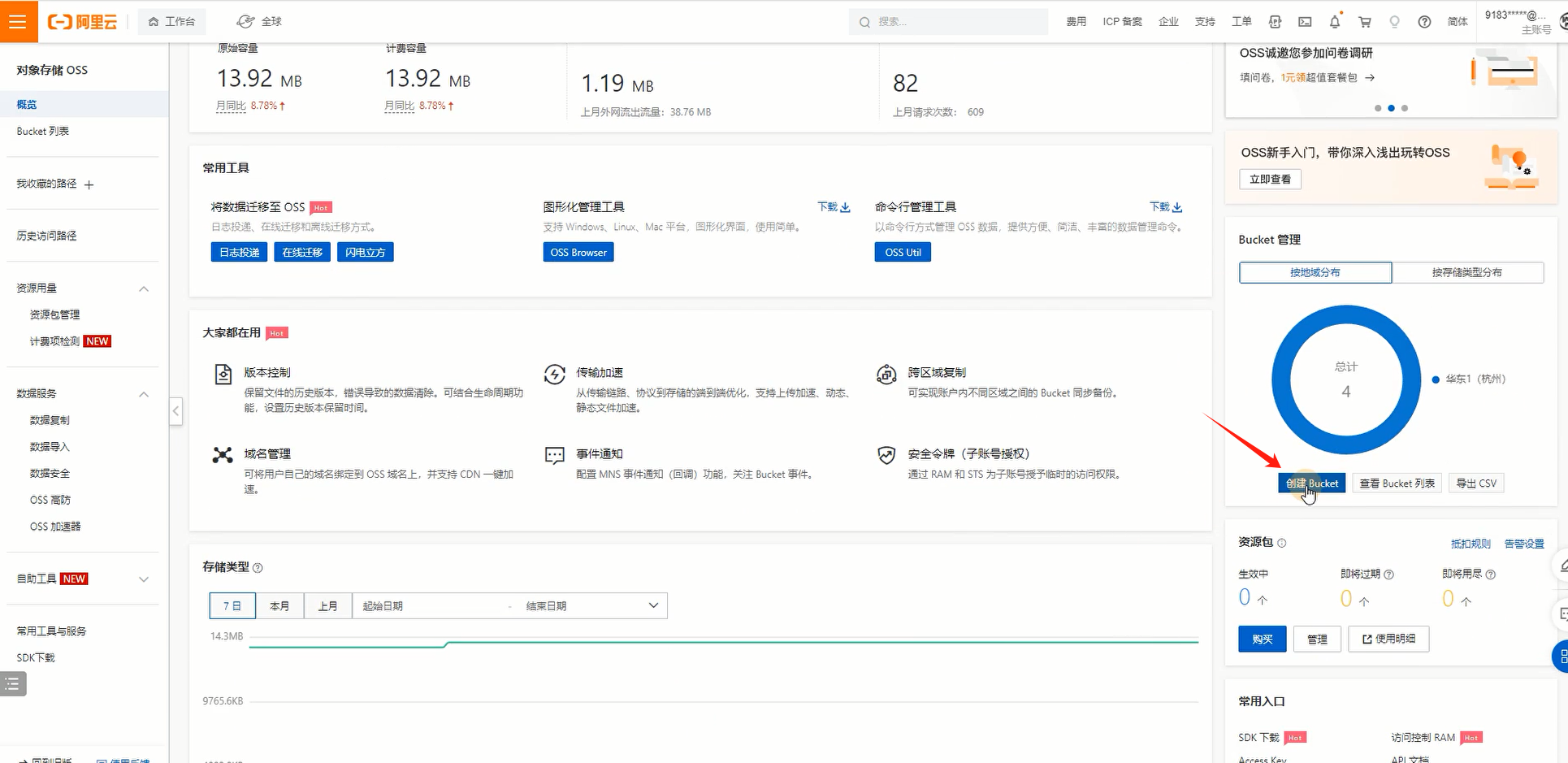This screenshot has height=763, width=1568.
Task: Open the floating list icon at bottom left
Action: point(13,684)
